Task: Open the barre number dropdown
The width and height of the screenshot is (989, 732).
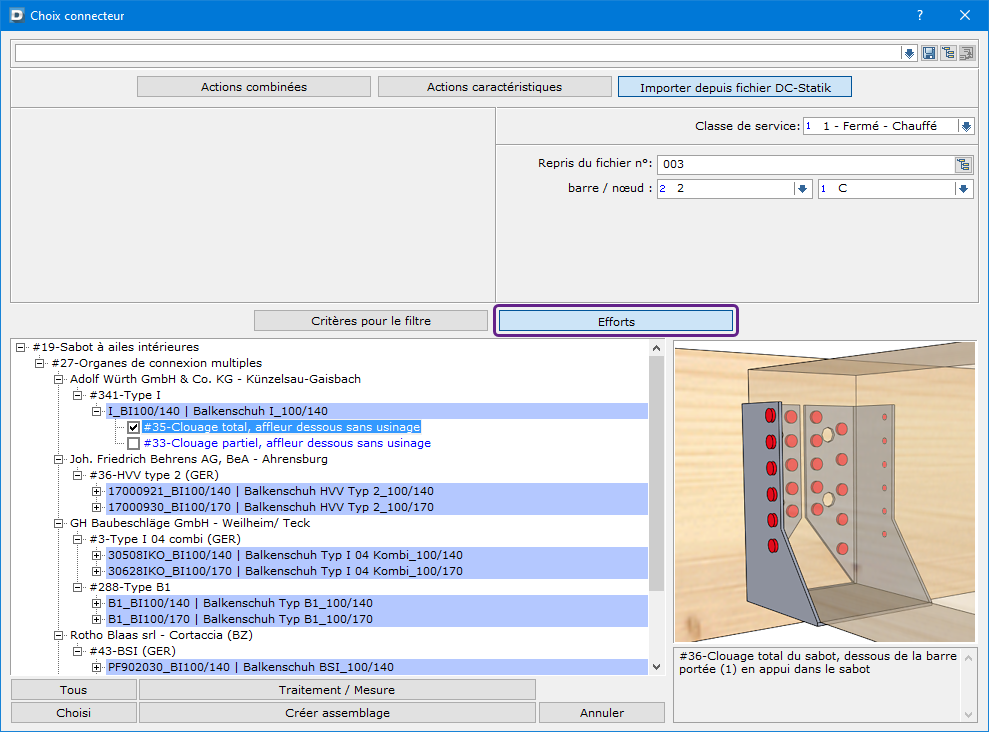Action: click(801, 189)
